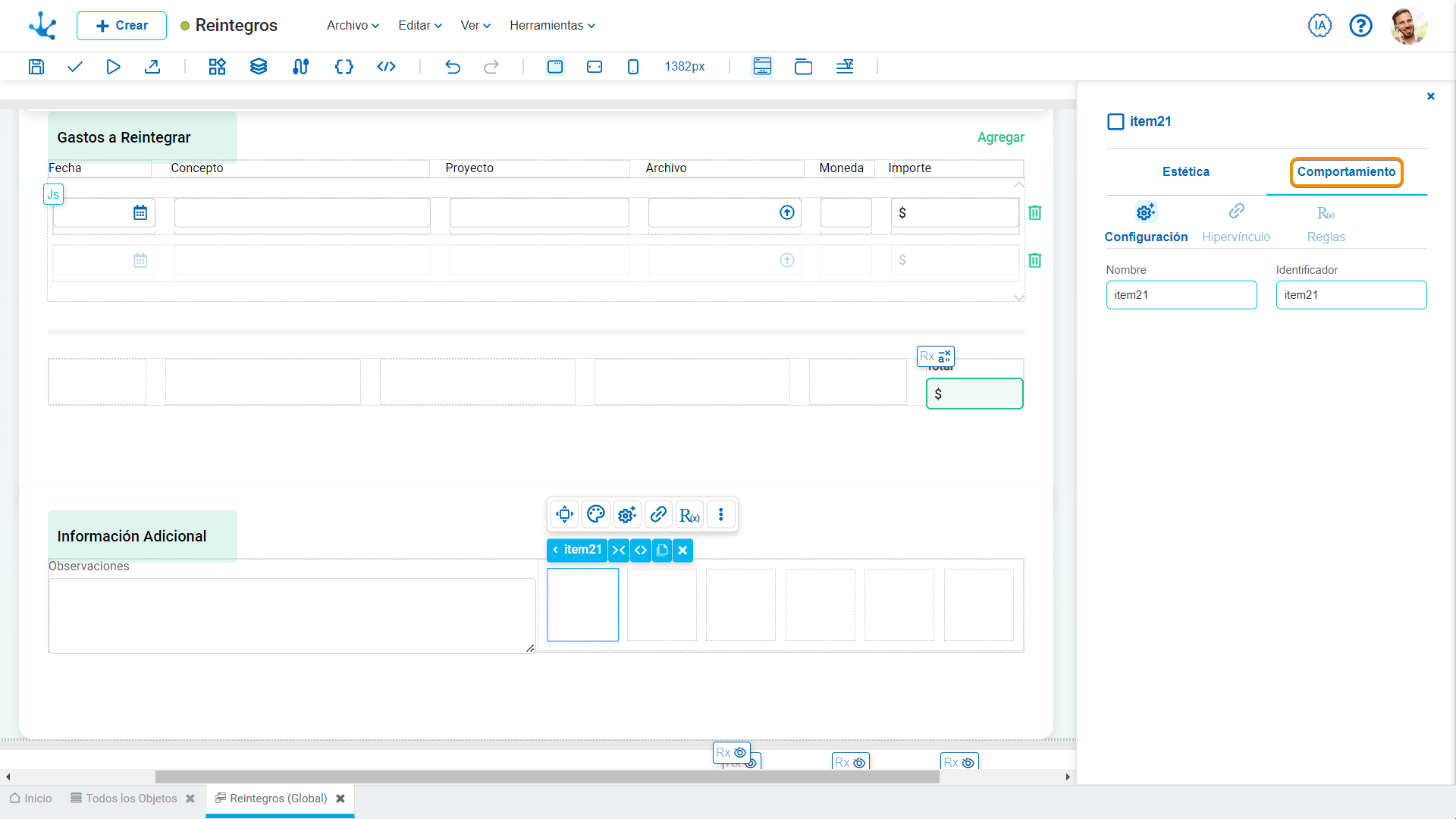Click the publish export icon
Image resolution: width=1456 pixels, height=819 pixels.
(x=152, y=67)
